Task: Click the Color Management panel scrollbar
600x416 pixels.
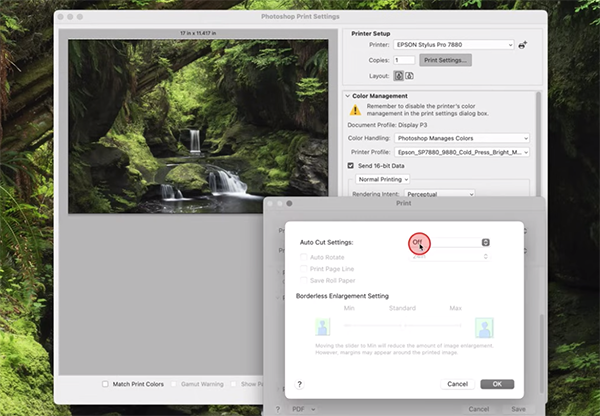Action: pos(538,144)
